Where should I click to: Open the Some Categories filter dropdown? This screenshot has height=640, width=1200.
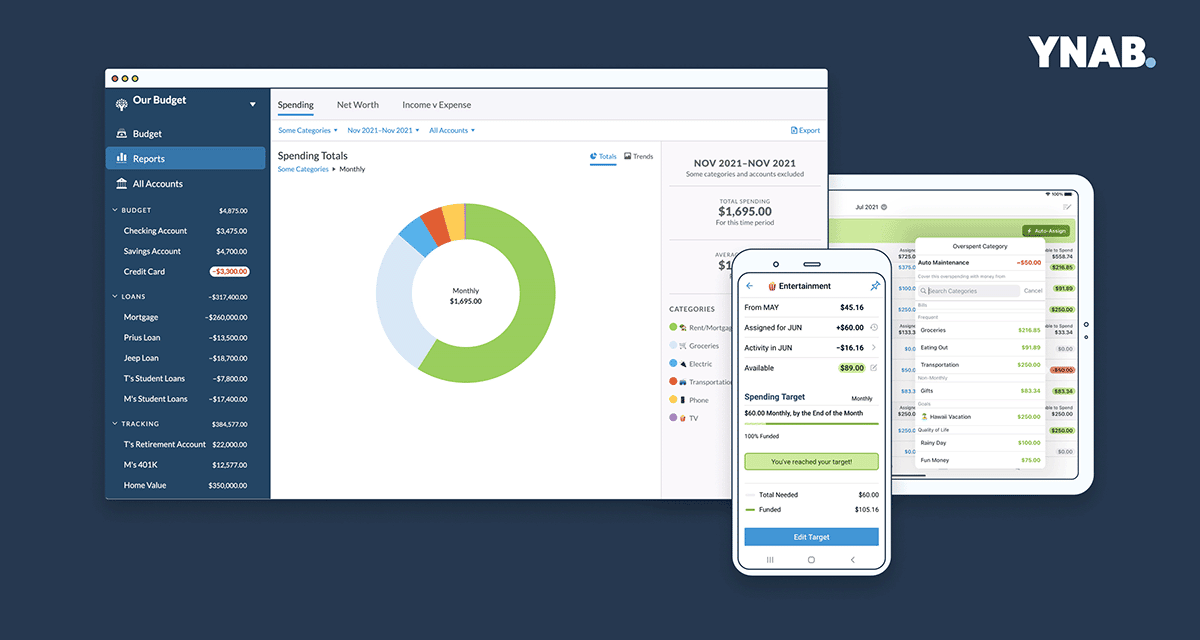click(x=308, y=130)
